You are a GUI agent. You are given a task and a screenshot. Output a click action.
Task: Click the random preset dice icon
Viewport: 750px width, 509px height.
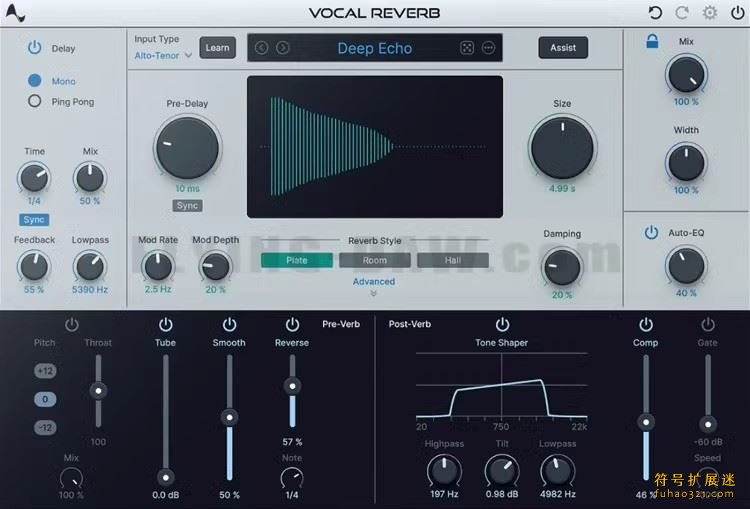[x=467, y=48]
